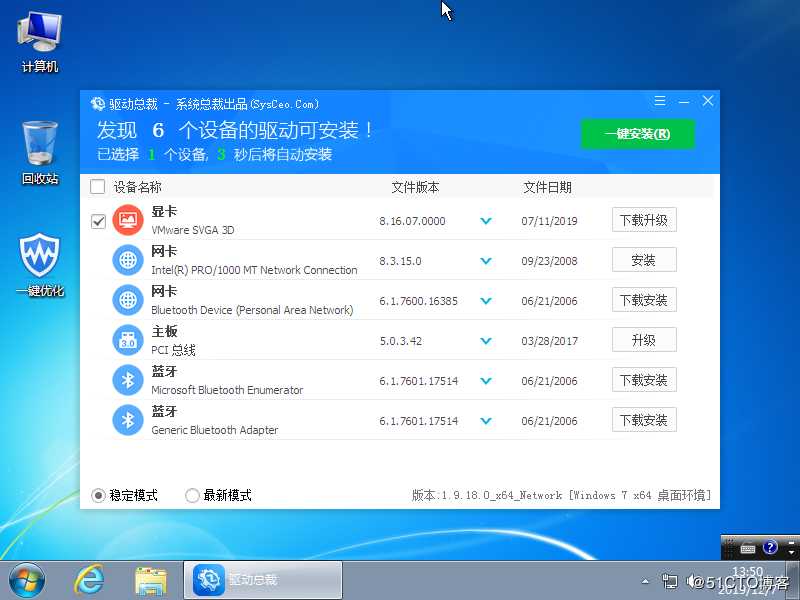Click the Microsoft Bluetooth Enumerator name

coord(227,390)
